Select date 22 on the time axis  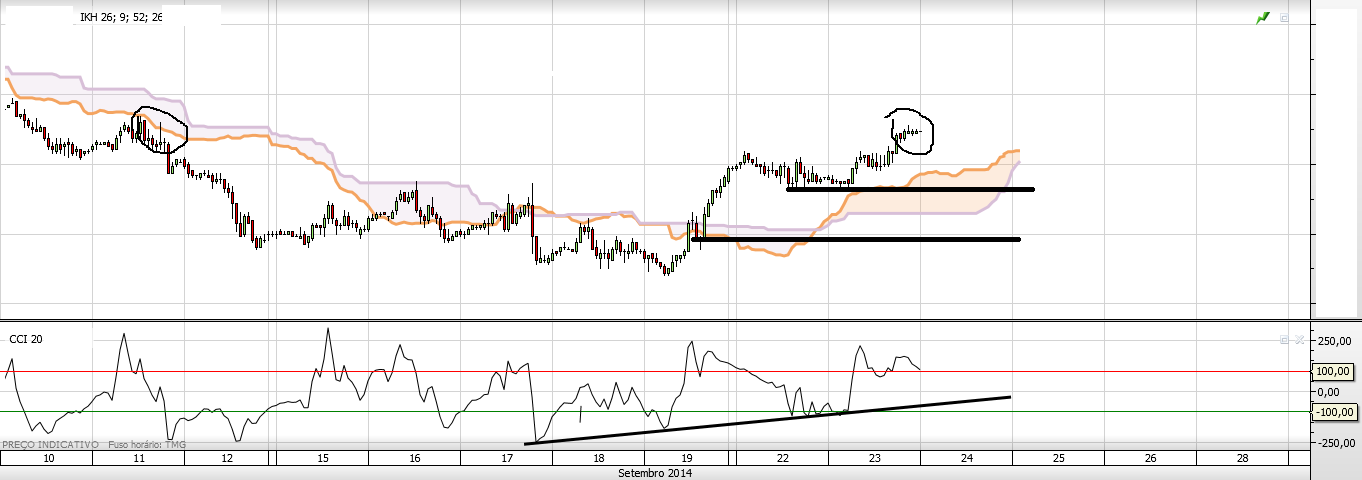(782, 458)
